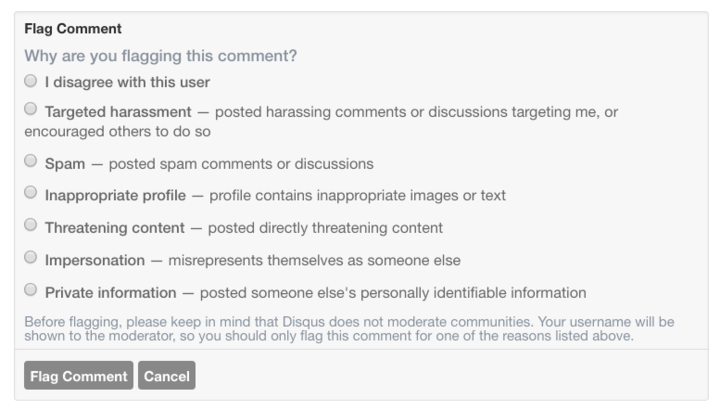Choose the Targeted harassment radio option

tap(31, 109)
